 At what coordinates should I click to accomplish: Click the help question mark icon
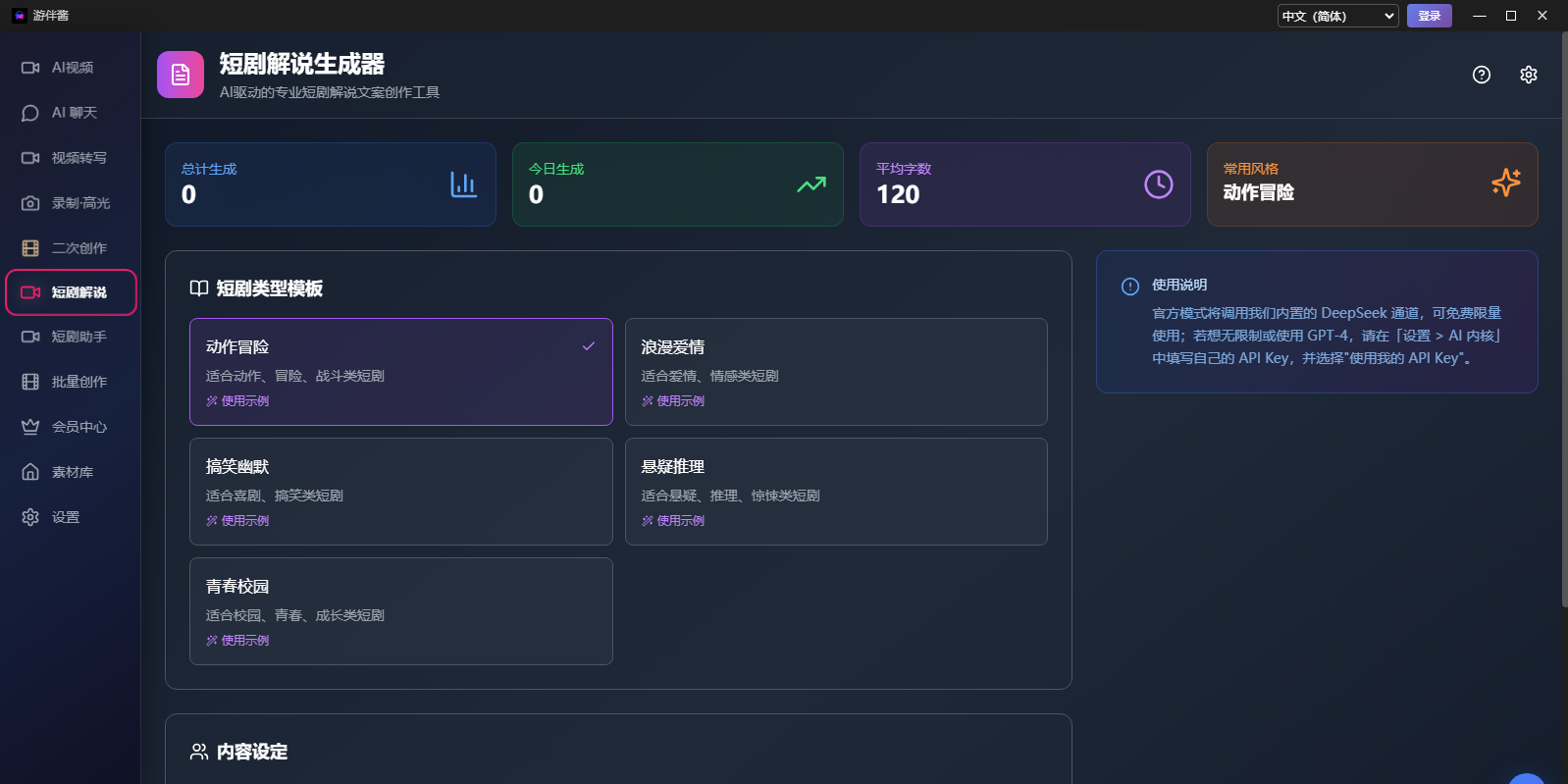tap(1482, 75)
